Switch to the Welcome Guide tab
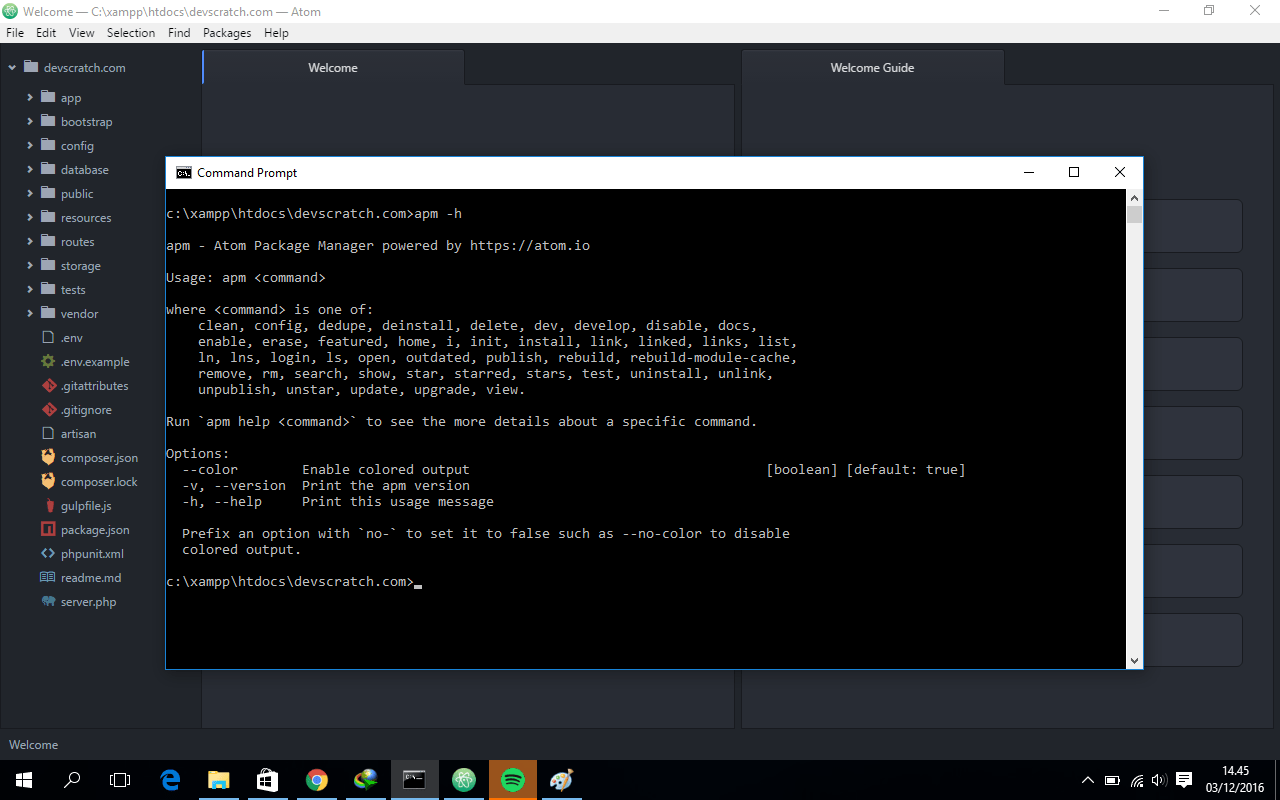The width and height of the screenshot is (1280, 800). pyautogui.click(x=871, y=67)
